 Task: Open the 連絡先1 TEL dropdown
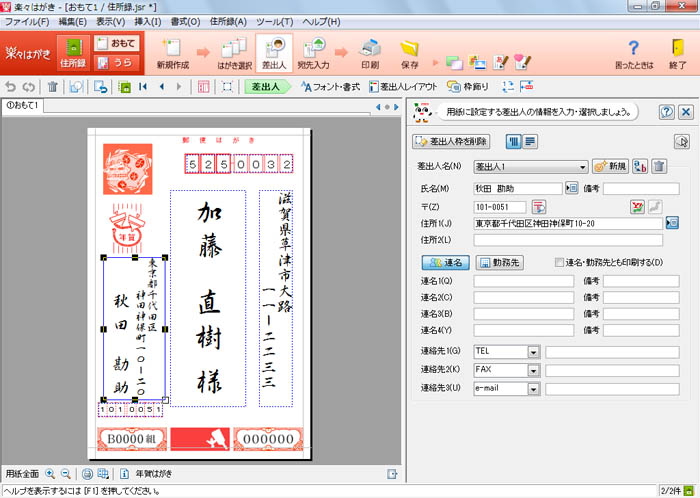(x=533, y=351)
